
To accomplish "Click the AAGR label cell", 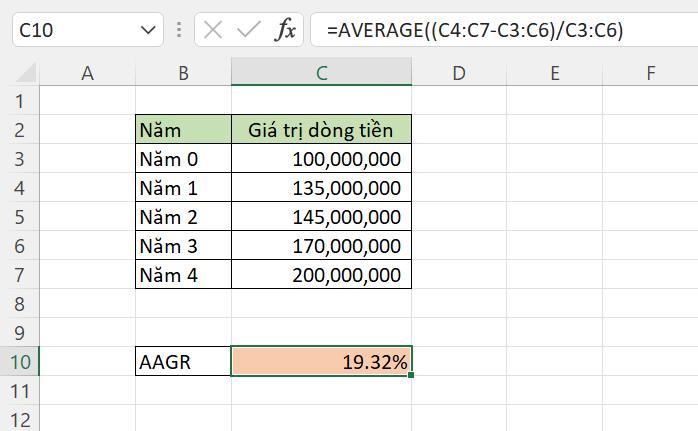I will [183, 362].
